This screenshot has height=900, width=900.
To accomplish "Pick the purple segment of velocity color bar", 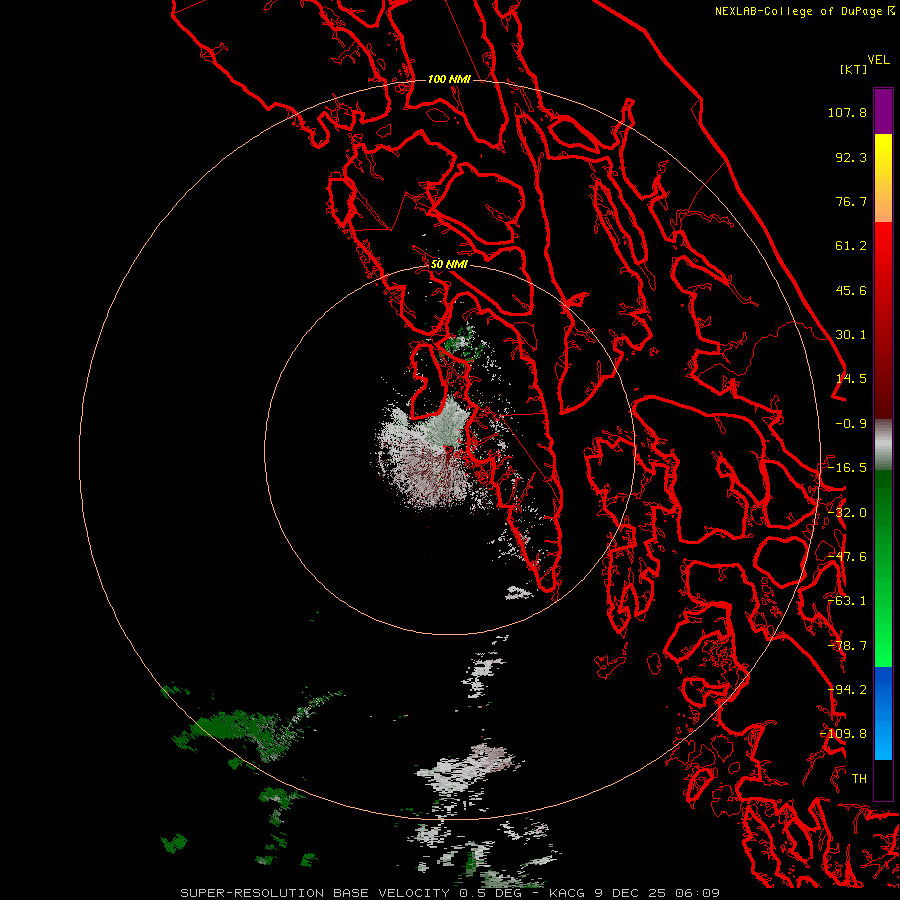I will 883,111.
